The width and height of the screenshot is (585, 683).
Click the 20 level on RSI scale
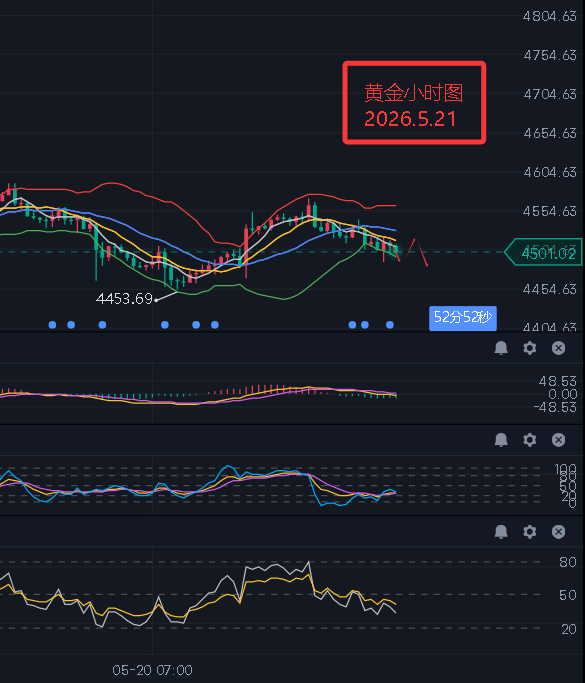568,629
